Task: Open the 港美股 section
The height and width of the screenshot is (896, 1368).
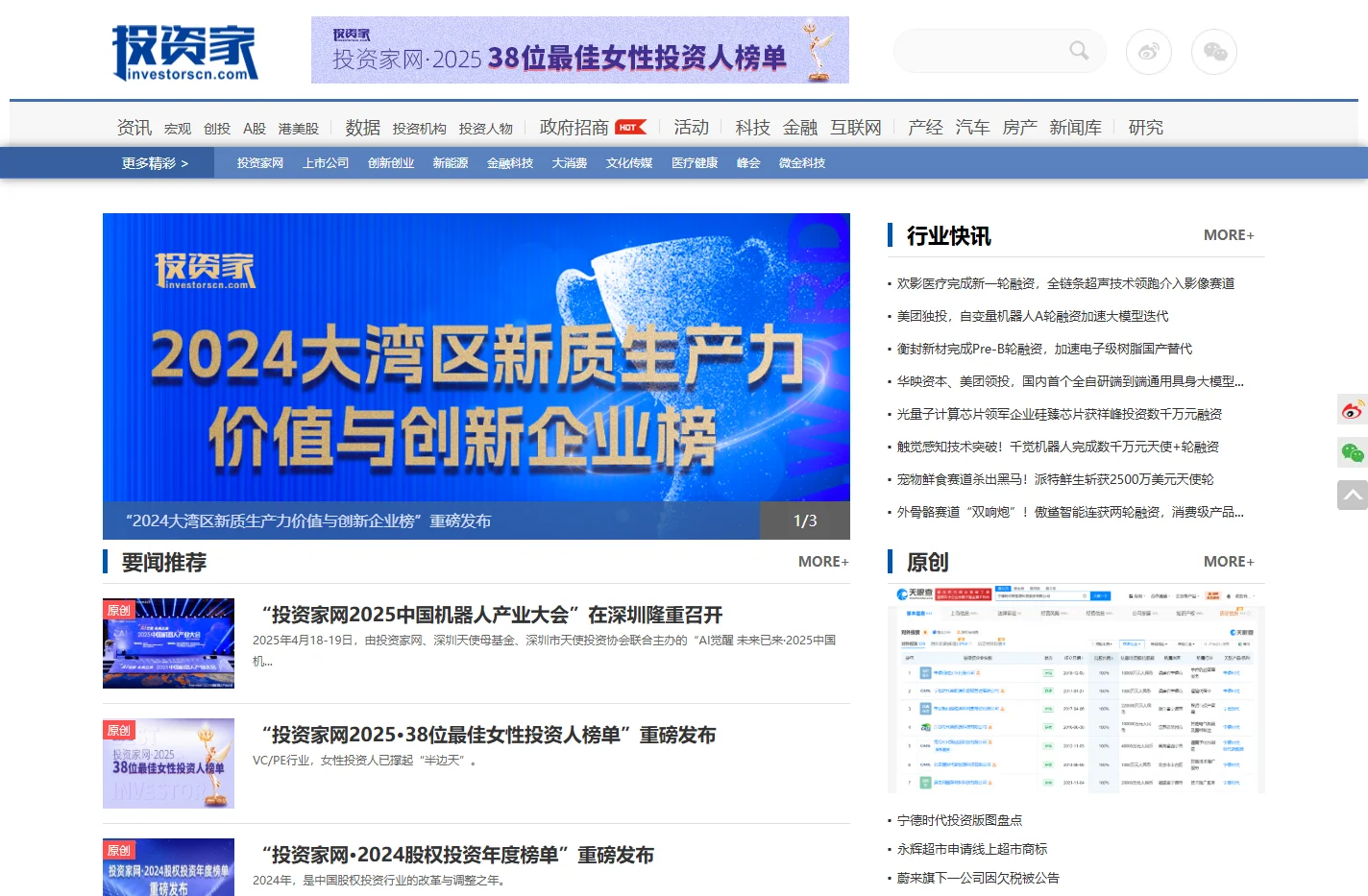Action: pos(299,129)
